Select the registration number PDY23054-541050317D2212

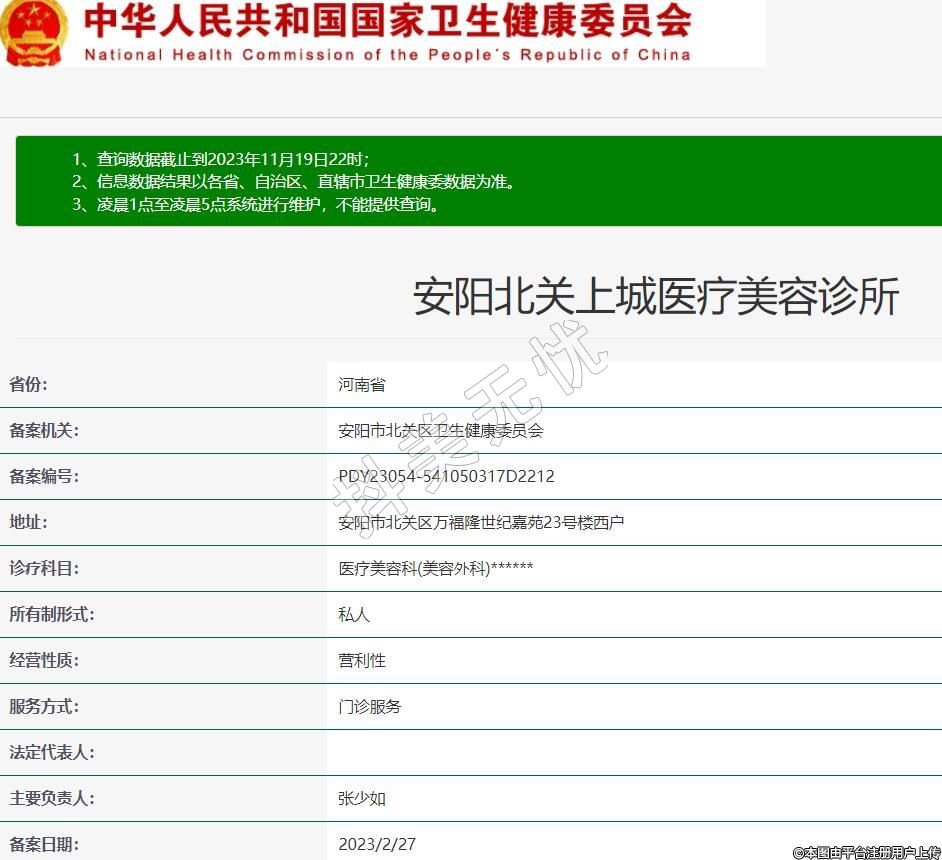(x=446, y=477)
